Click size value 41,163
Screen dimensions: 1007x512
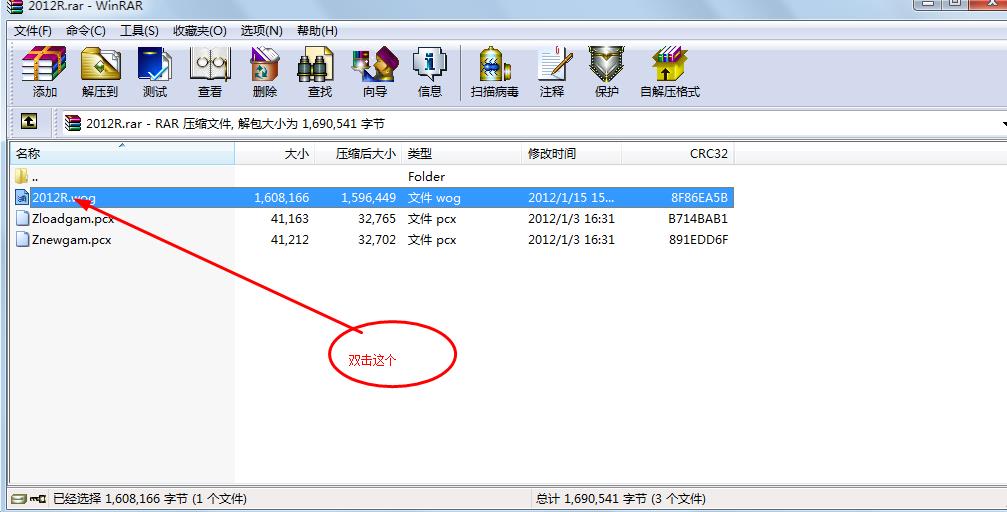click(x=290, y=219)
